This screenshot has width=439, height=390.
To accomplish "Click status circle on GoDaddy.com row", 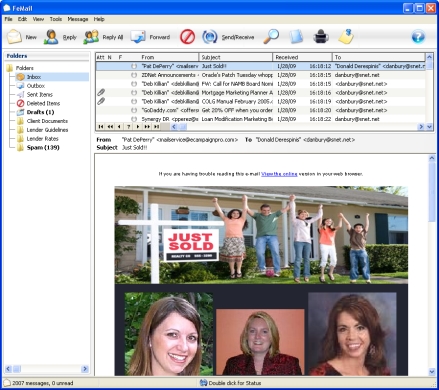I will coord(134,110).
